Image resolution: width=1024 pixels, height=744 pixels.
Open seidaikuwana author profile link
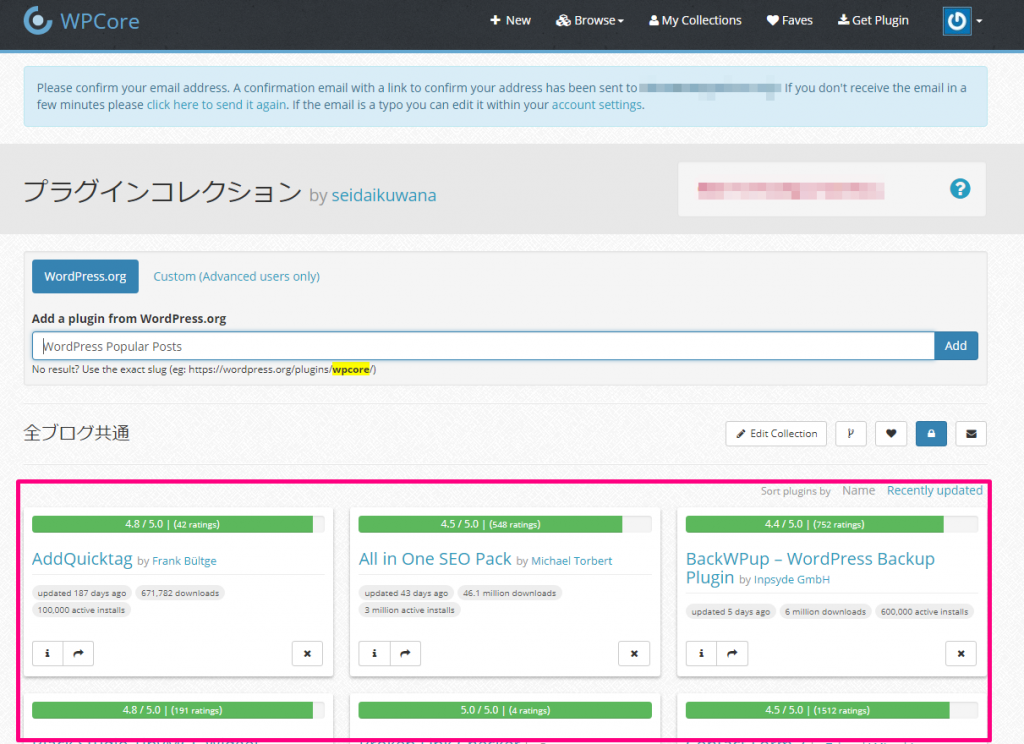(384, 195)
